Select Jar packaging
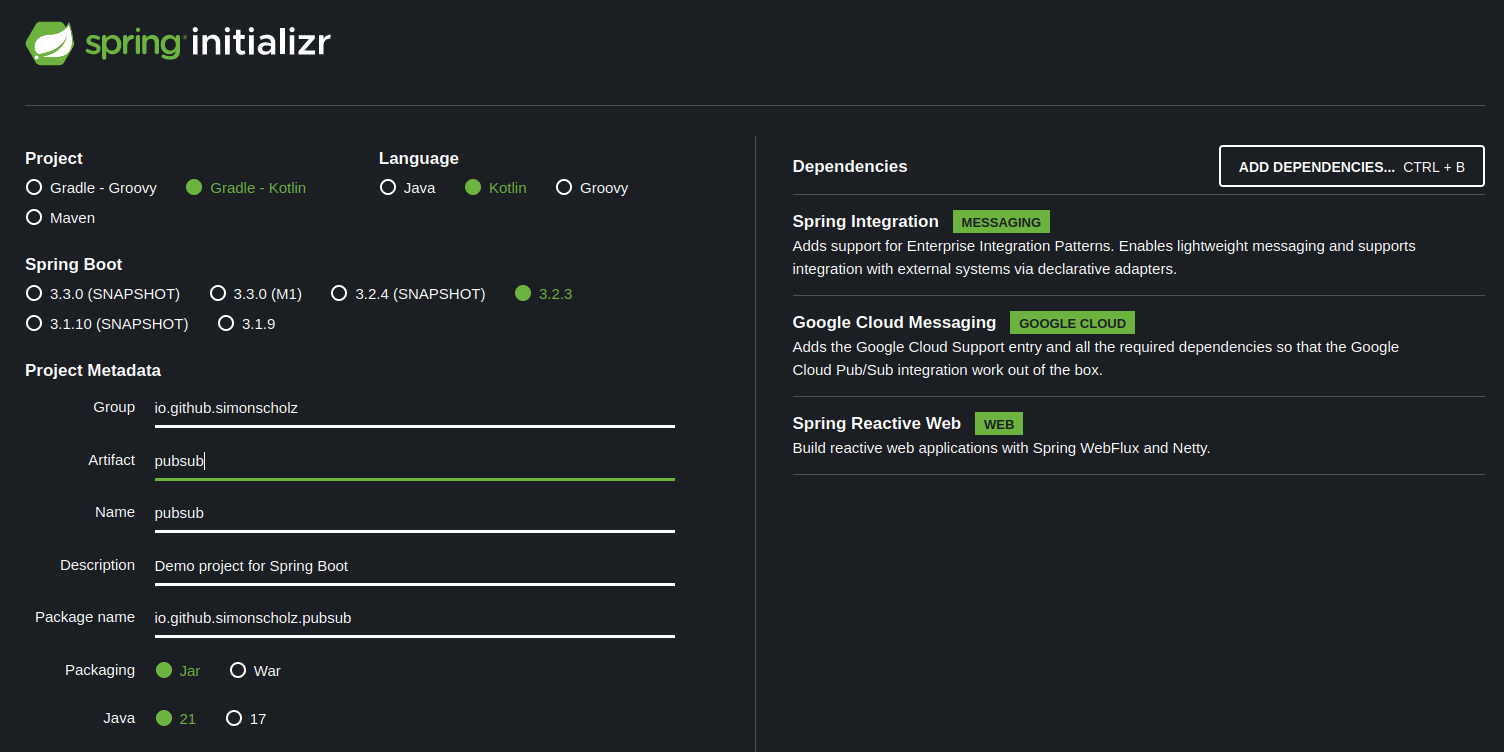Viewport: 1504px width, 752px height. [x=178, y=671]
